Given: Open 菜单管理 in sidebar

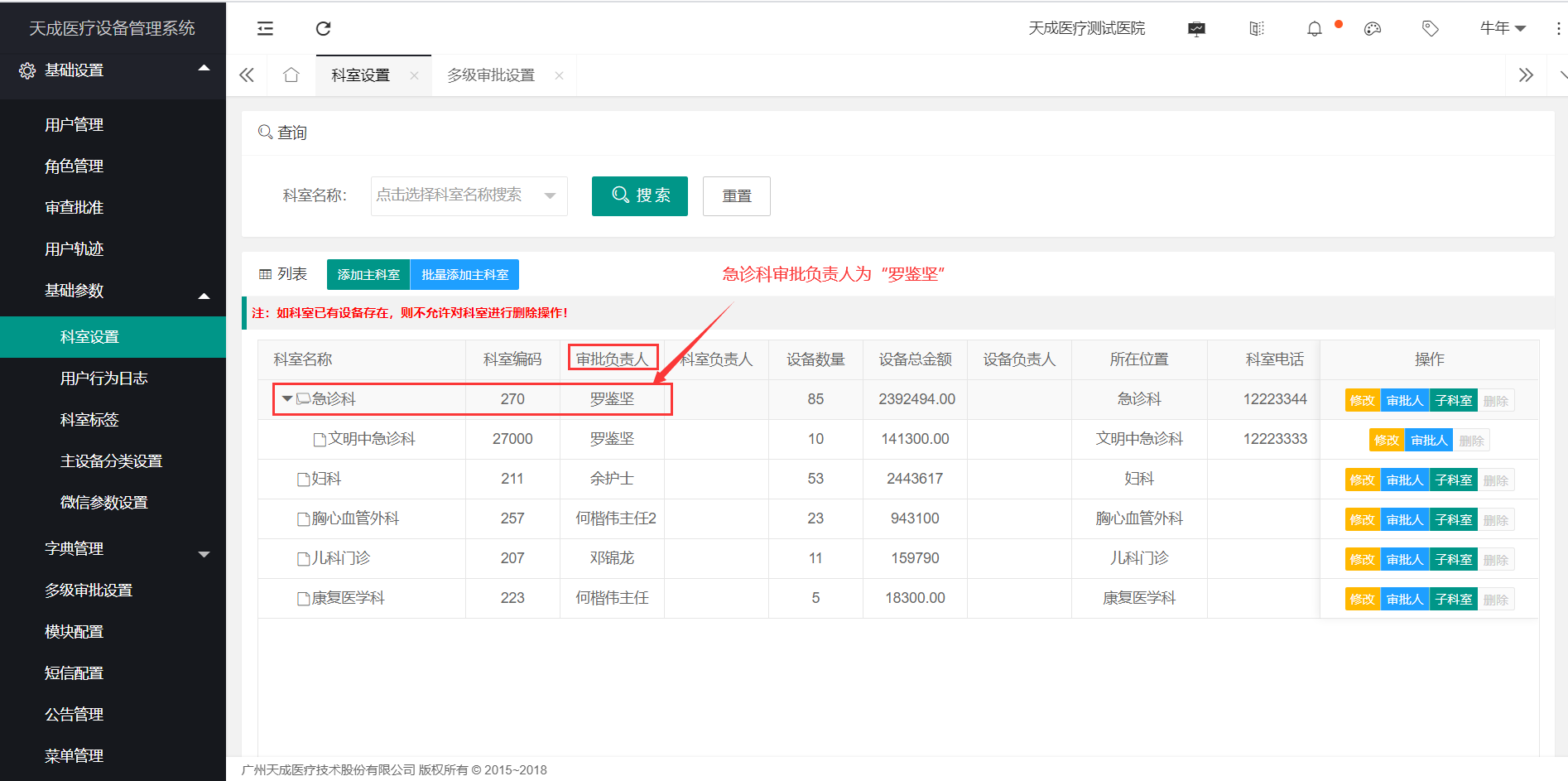Looking at the screenshot, I should [74, 756].
